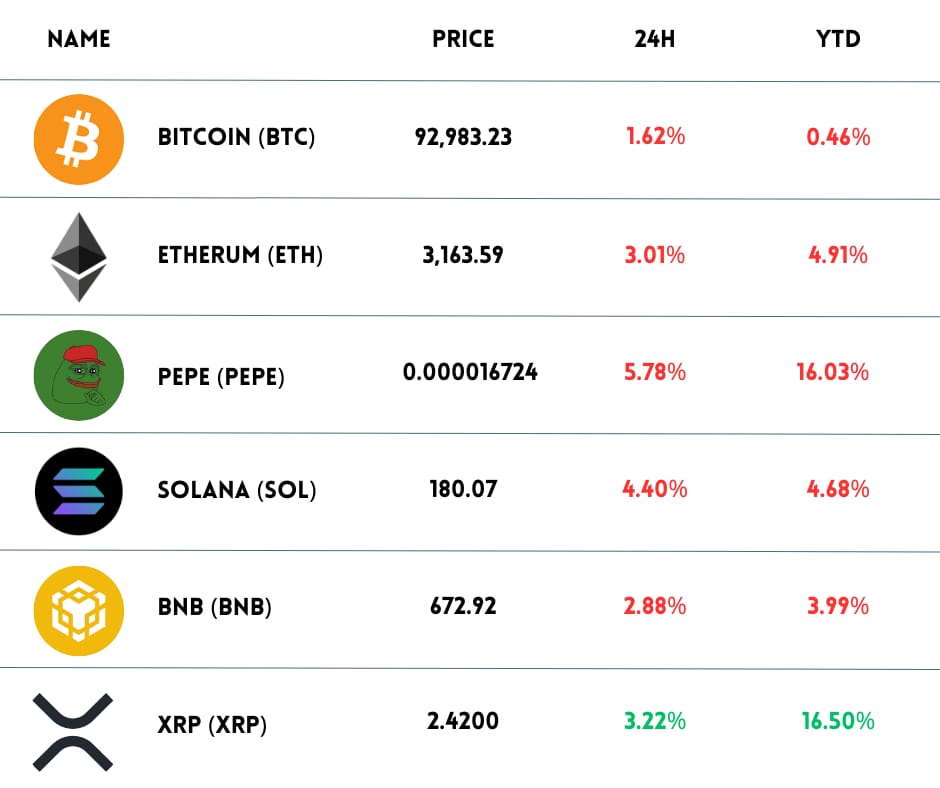The width and height of the screenshot is (940, 788).
Task: Click the 24H column header
Action: 655,40
